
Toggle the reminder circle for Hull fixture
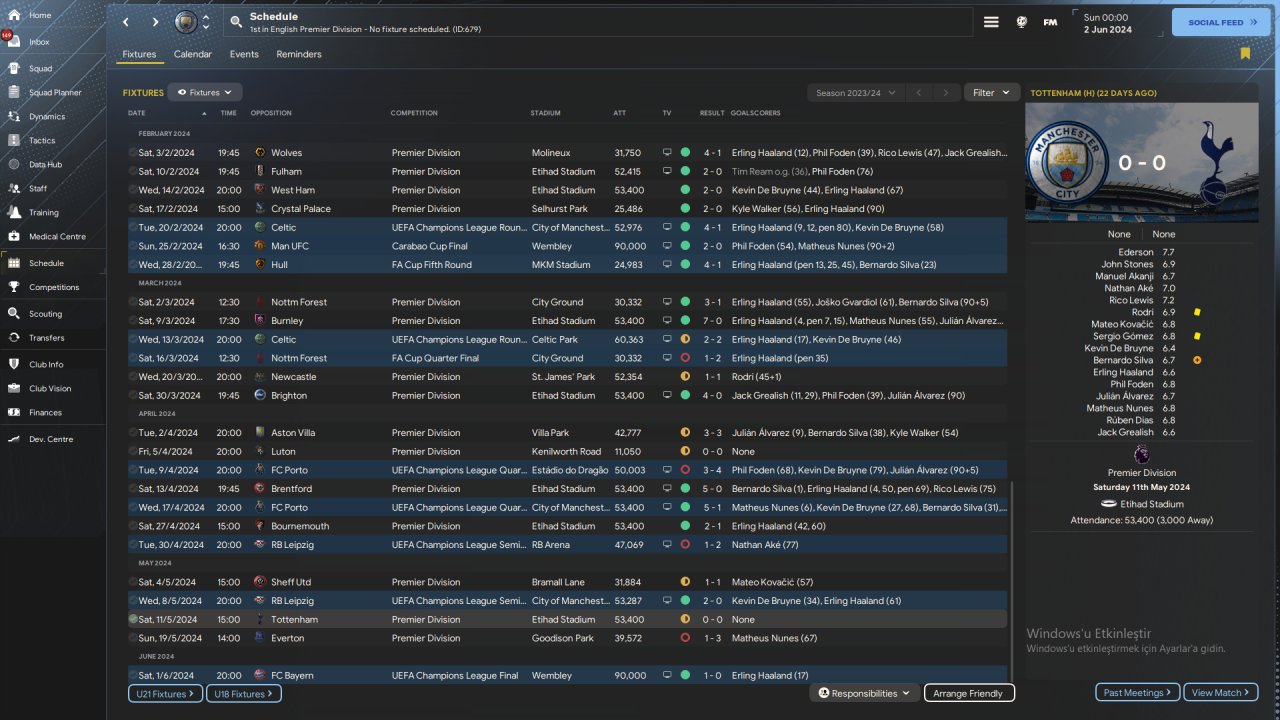coord(132,265)
